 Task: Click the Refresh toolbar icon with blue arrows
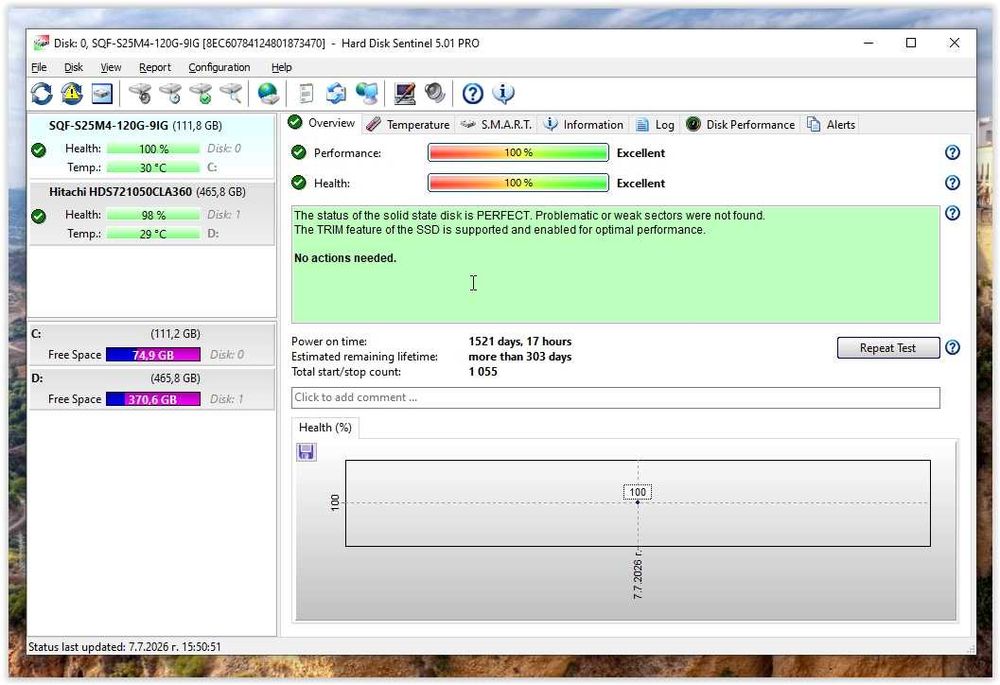[x=42, y=94]
